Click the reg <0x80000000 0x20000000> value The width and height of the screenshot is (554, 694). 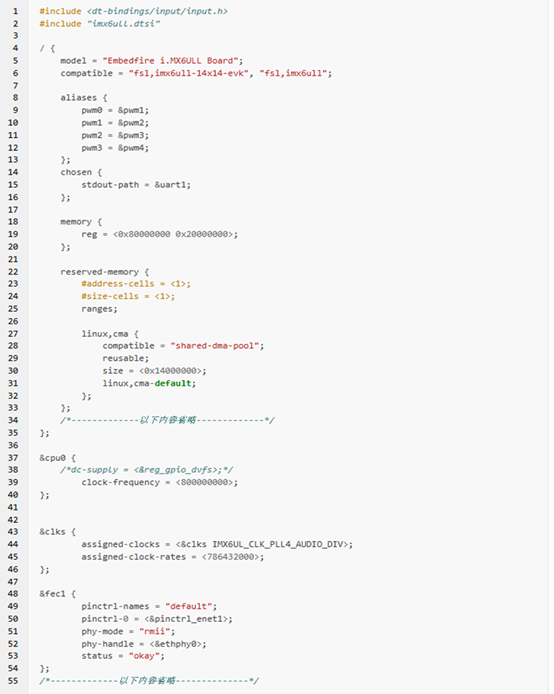175,234
